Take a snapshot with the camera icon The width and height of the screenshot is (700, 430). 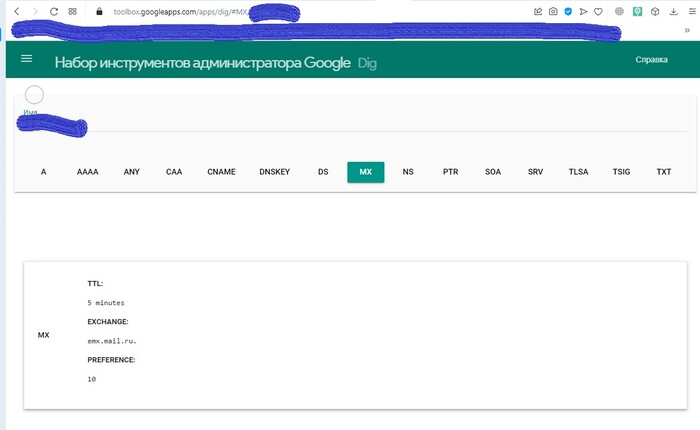point(553,12)
